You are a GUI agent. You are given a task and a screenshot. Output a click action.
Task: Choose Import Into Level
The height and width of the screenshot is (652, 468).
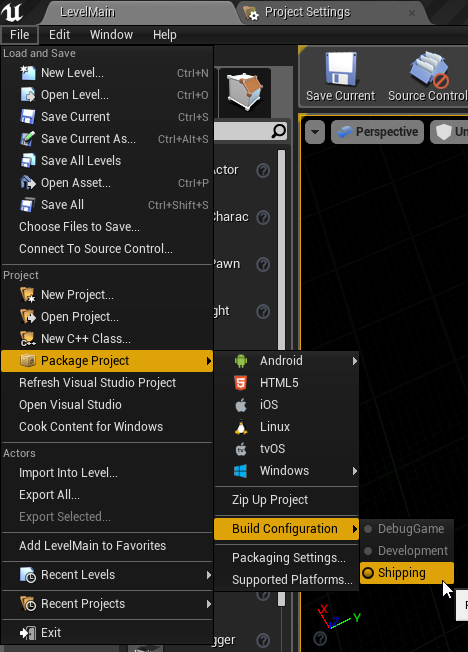(107, 473)
